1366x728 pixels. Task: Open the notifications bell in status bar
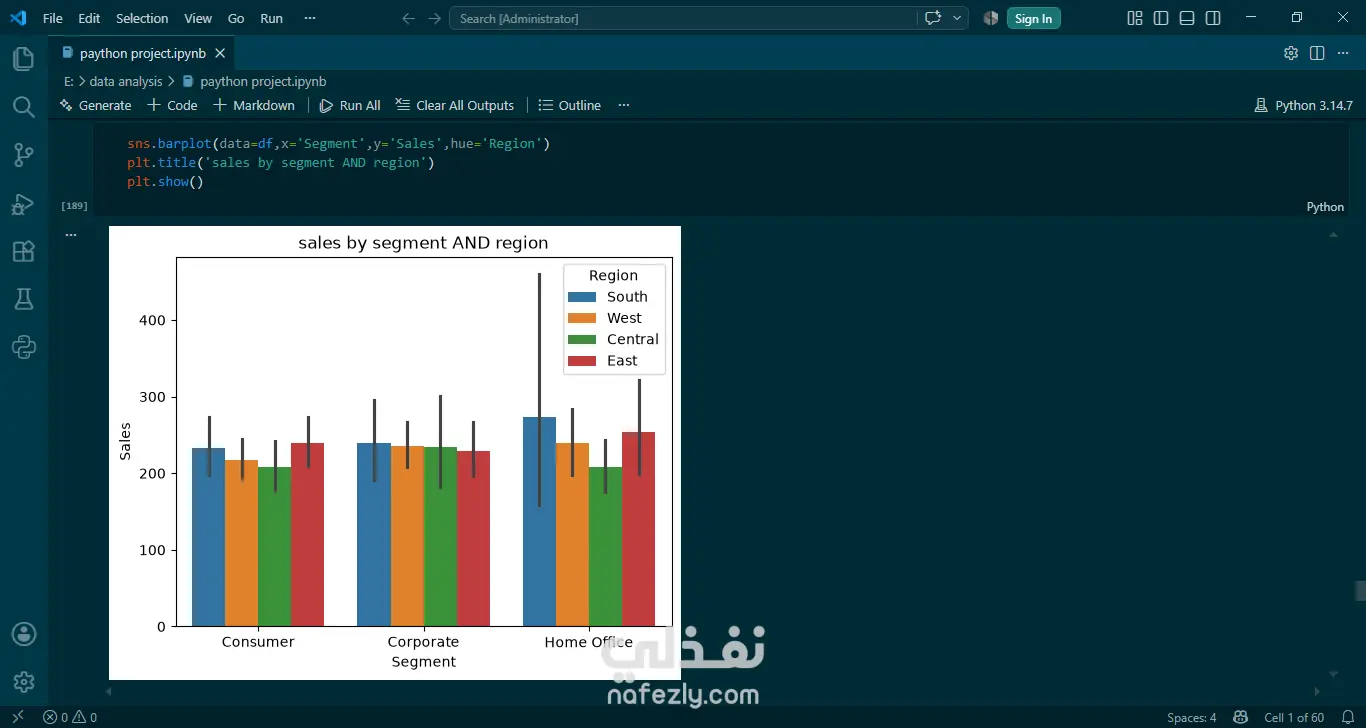[1347, 717]
